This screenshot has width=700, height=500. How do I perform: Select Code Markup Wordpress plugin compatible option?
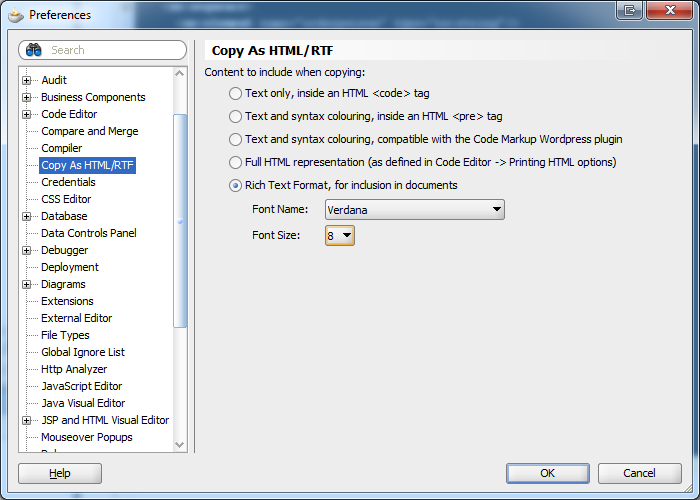pos(235,139)
